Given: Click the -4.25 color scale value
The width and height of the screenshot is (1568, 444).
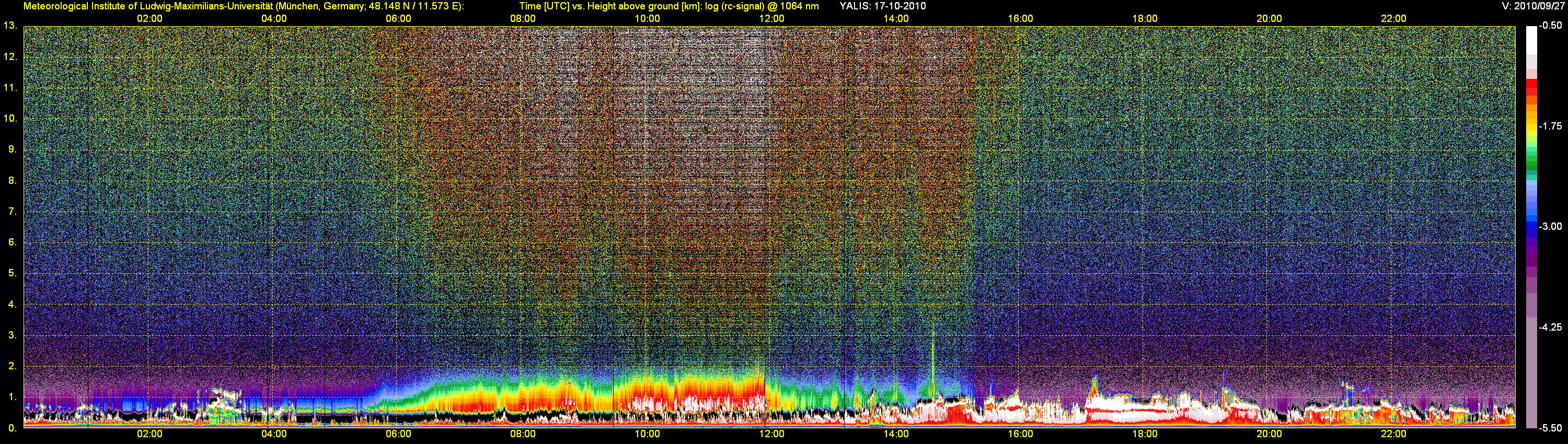Looking at the screenshot, I should pos(1550,327).
